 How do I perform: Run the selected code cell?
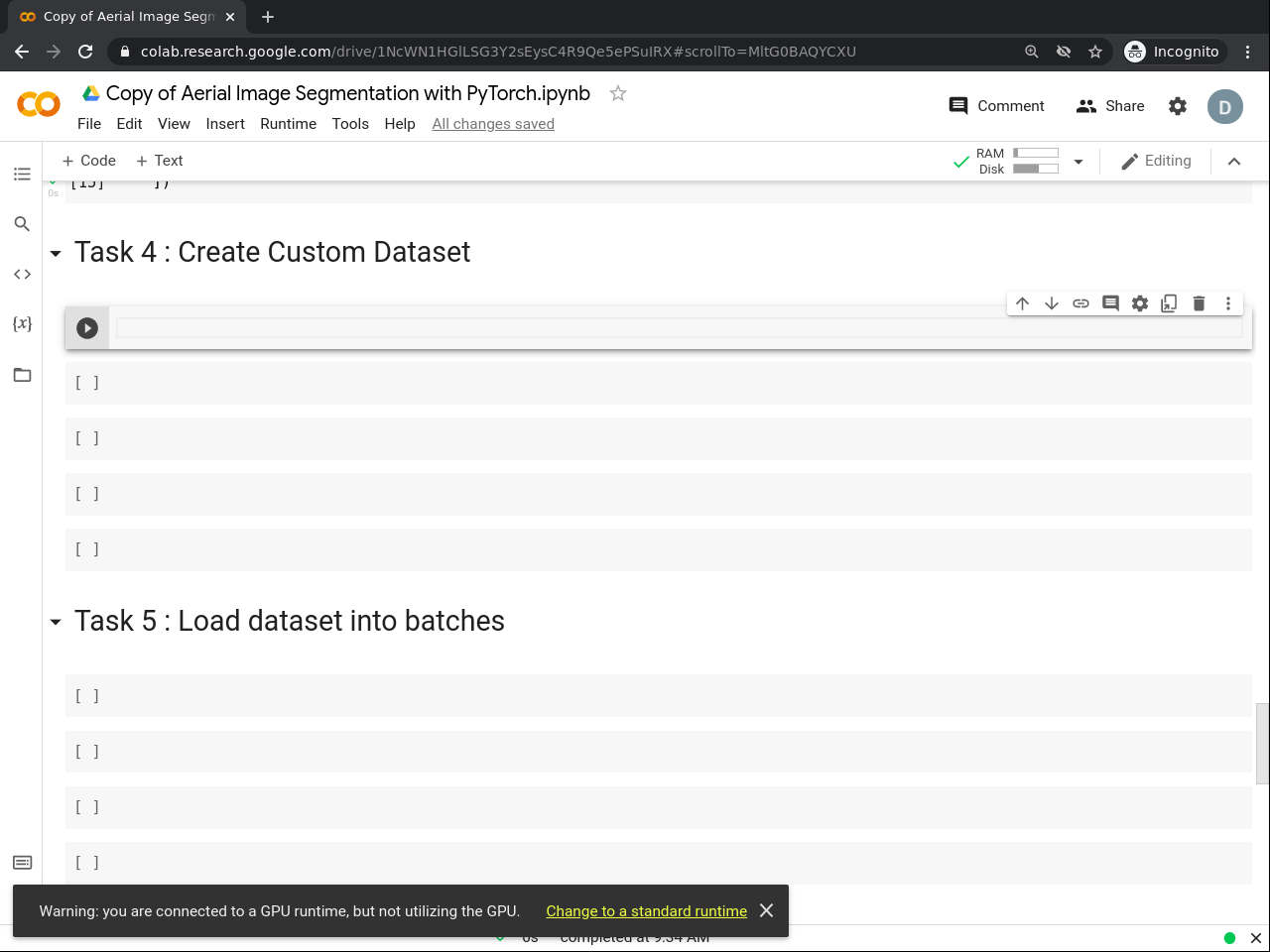click(x=87, y=328)
